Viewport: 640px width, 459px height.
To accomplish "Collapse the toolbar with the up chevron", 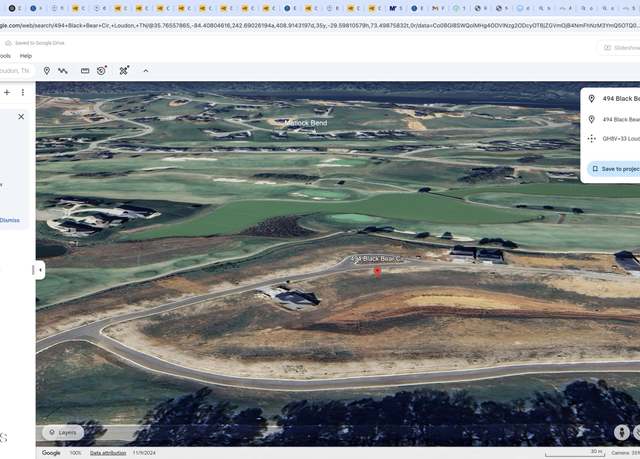I will coord(146,71).
